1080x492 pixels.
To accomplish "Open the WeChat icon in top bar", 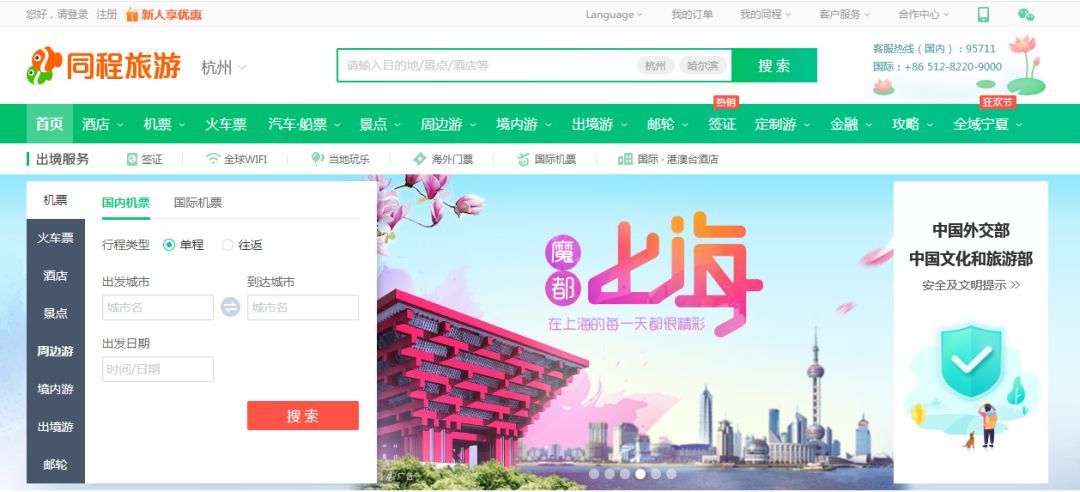I will pyautogui.click(x=1026, y=14).
